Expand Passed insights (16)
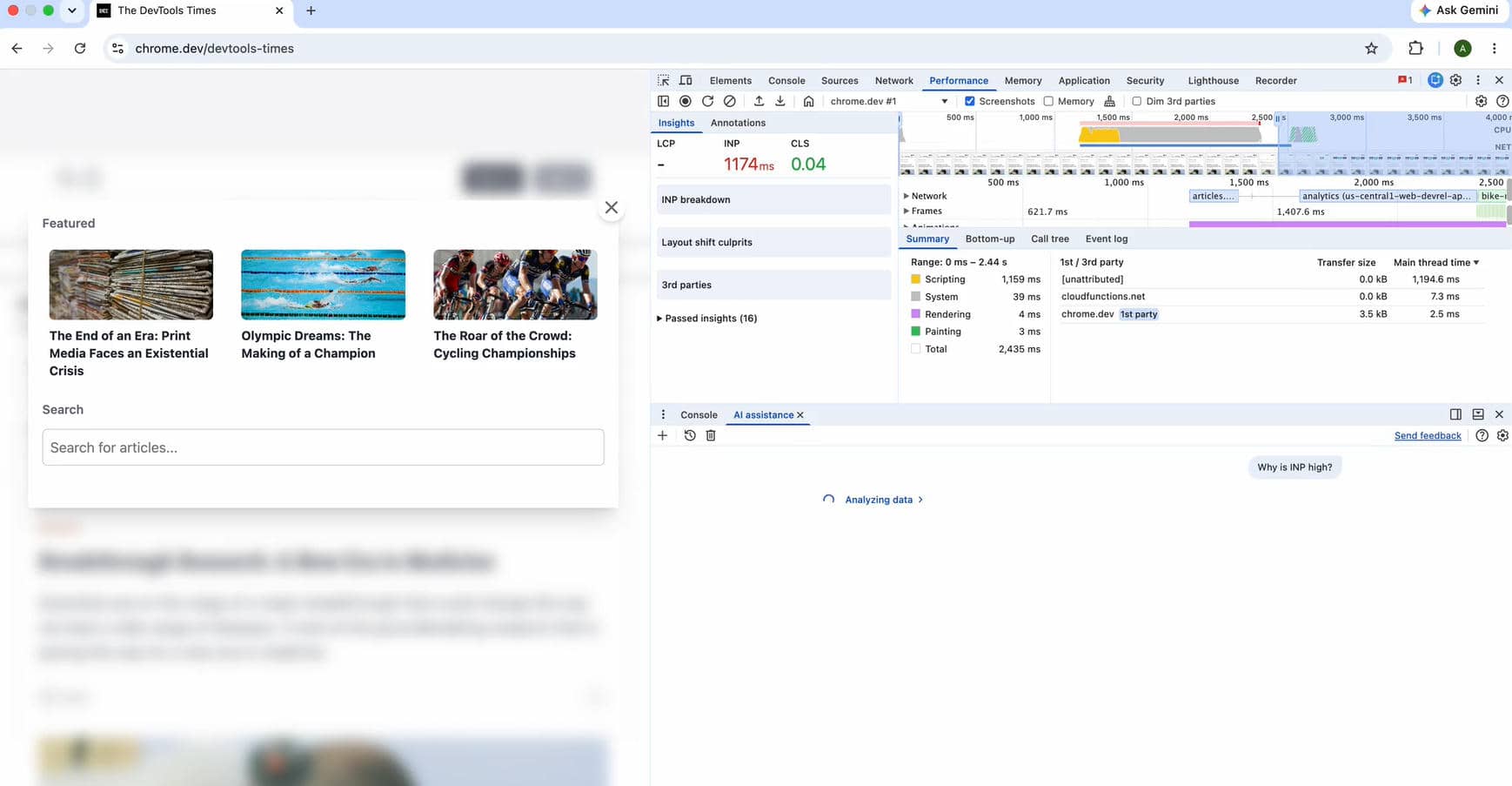The image size is (1512, 786). click(x=707, y=319)
